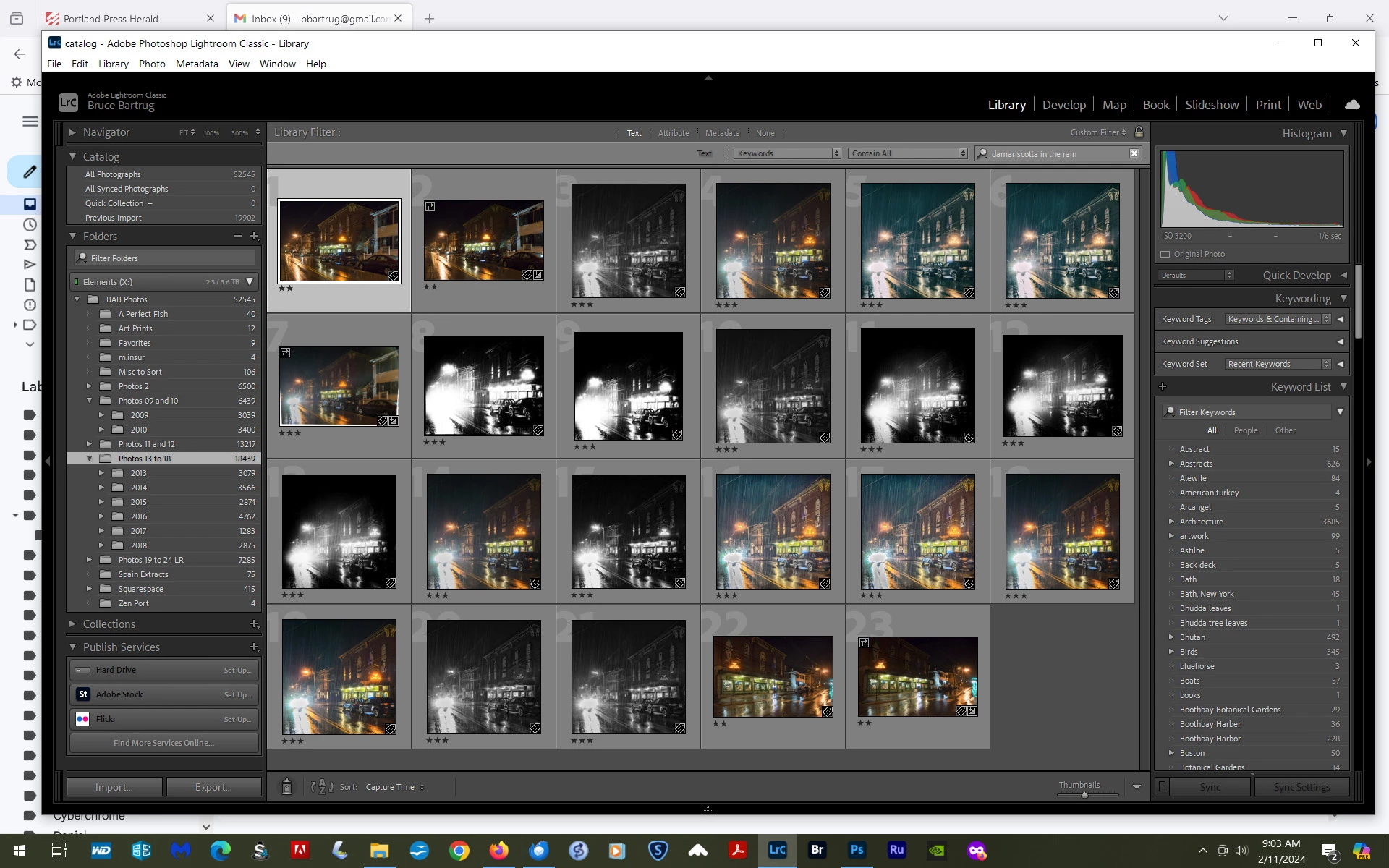This screenshot has height=868, width=1389.
Task: Expand the Navigator panel
Action: pyautogui.click(x=72, y=132)
